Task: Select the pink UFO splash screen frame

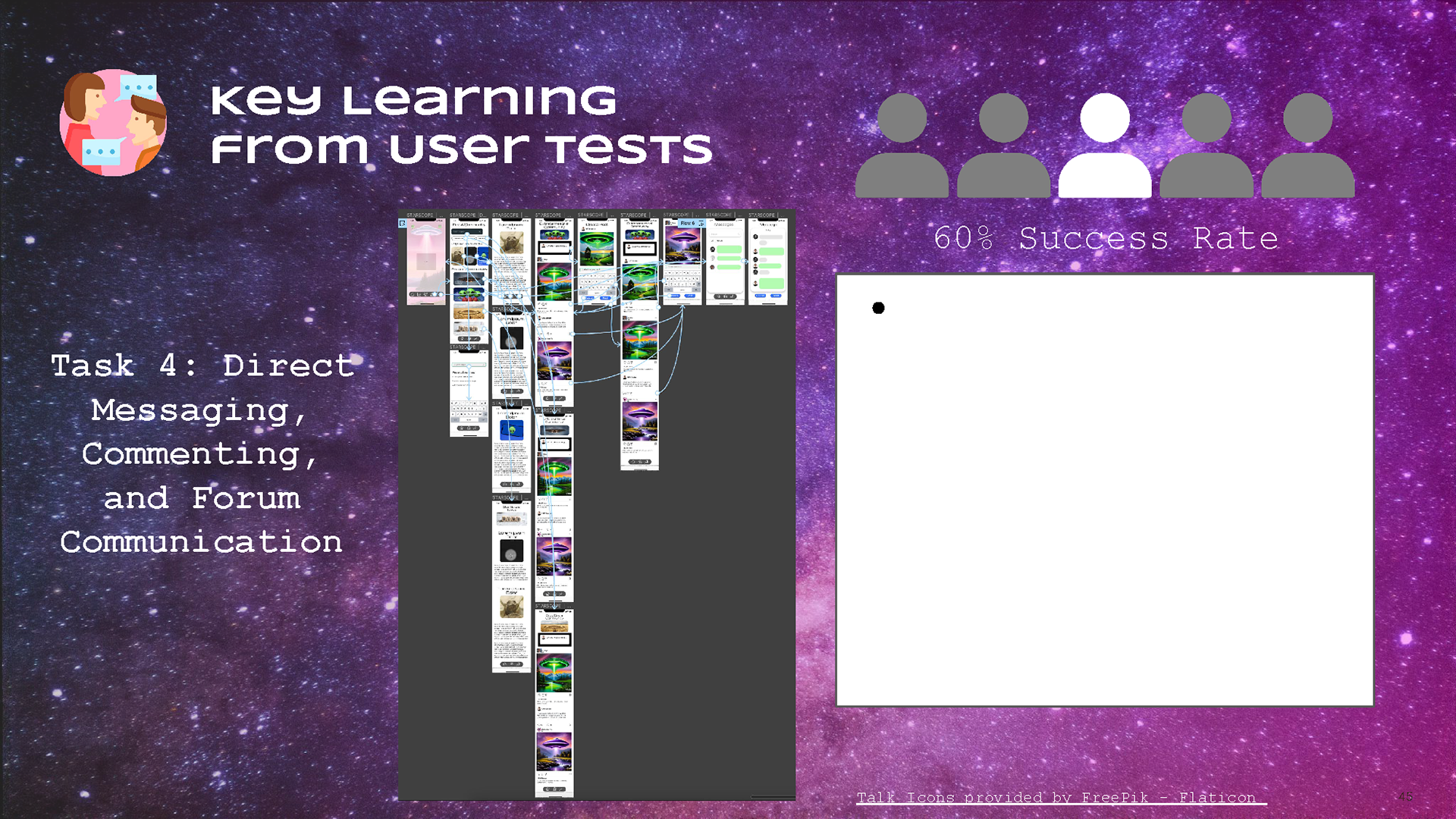Action: [x=426, y=262]
